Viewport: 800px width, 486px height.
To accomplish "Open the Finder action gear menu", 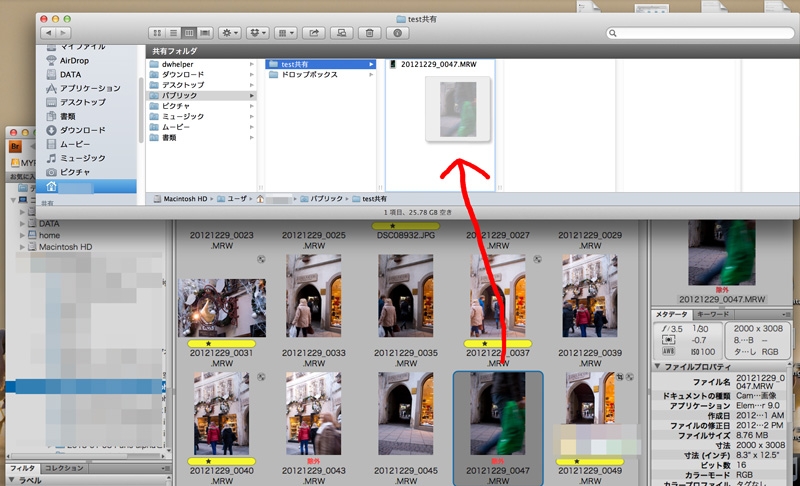I will pyautogui.click(x=231, y=33).
